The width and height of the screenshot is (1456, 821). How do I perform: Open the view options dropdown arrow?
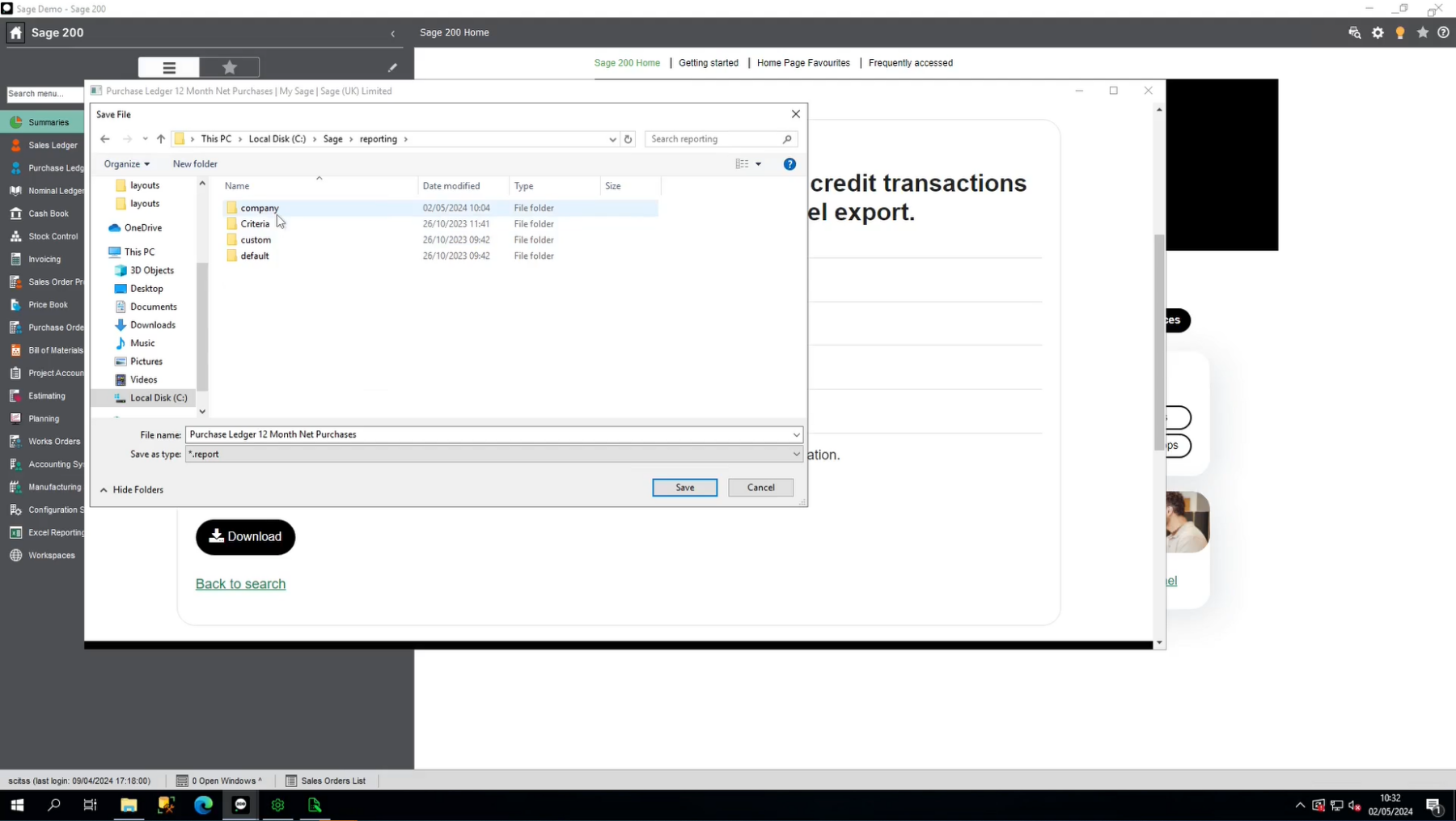point(758,164)
